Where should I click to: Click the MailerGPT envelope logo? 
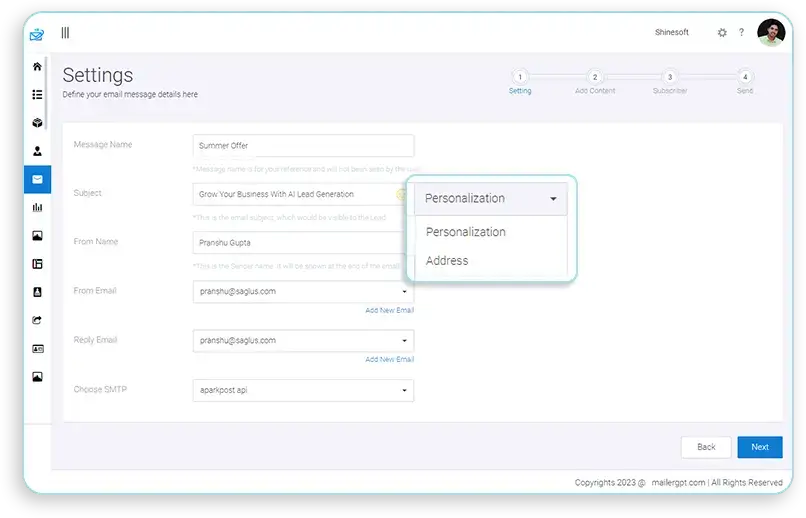click(37, 34)
